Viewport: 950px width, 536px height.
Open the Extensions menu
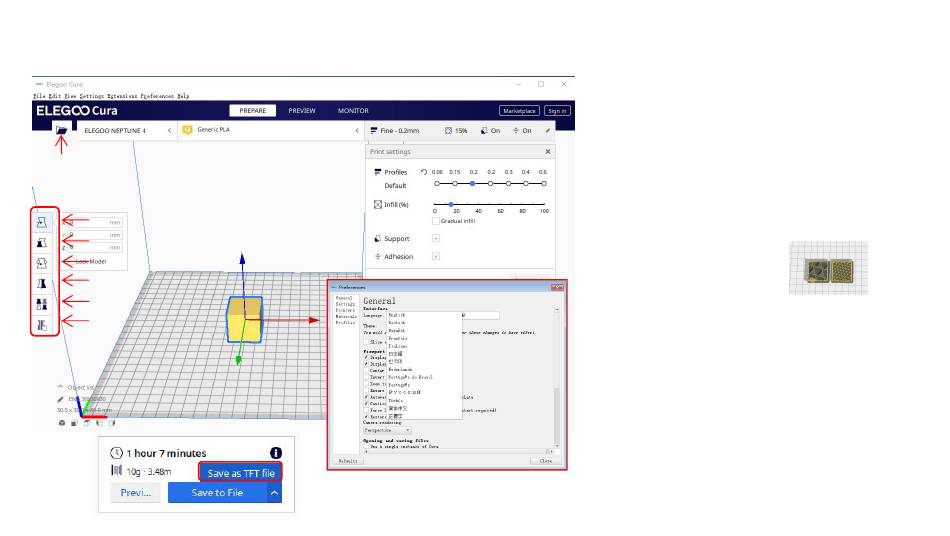[x=122, y=96]
